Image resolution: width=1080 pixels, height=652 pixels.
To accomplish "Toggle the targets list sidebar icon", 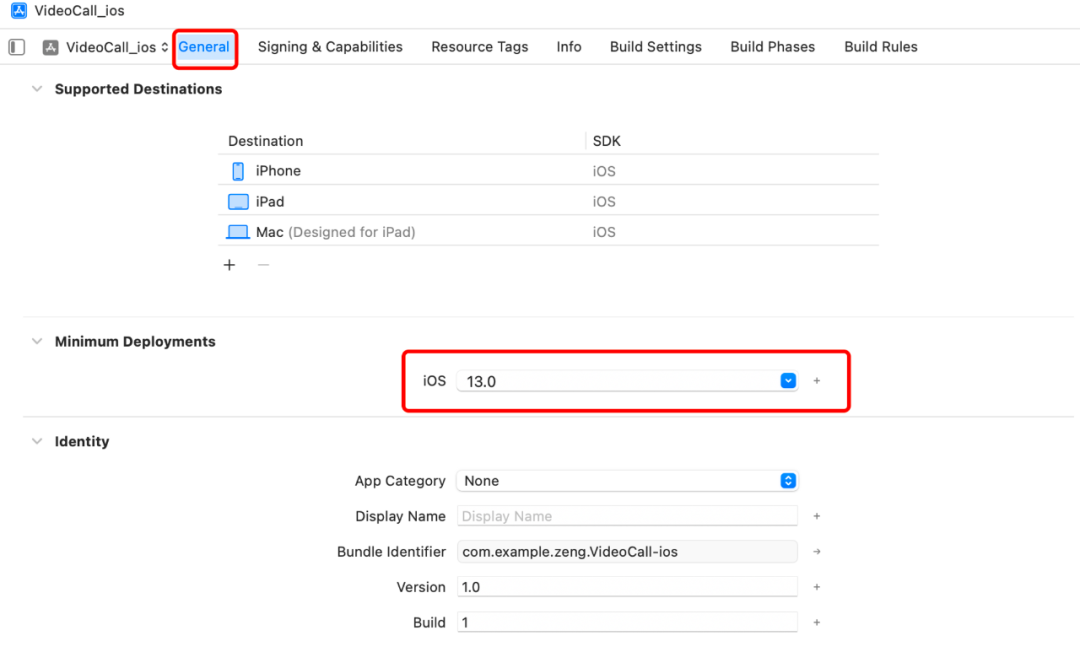I will coord(16,47).
